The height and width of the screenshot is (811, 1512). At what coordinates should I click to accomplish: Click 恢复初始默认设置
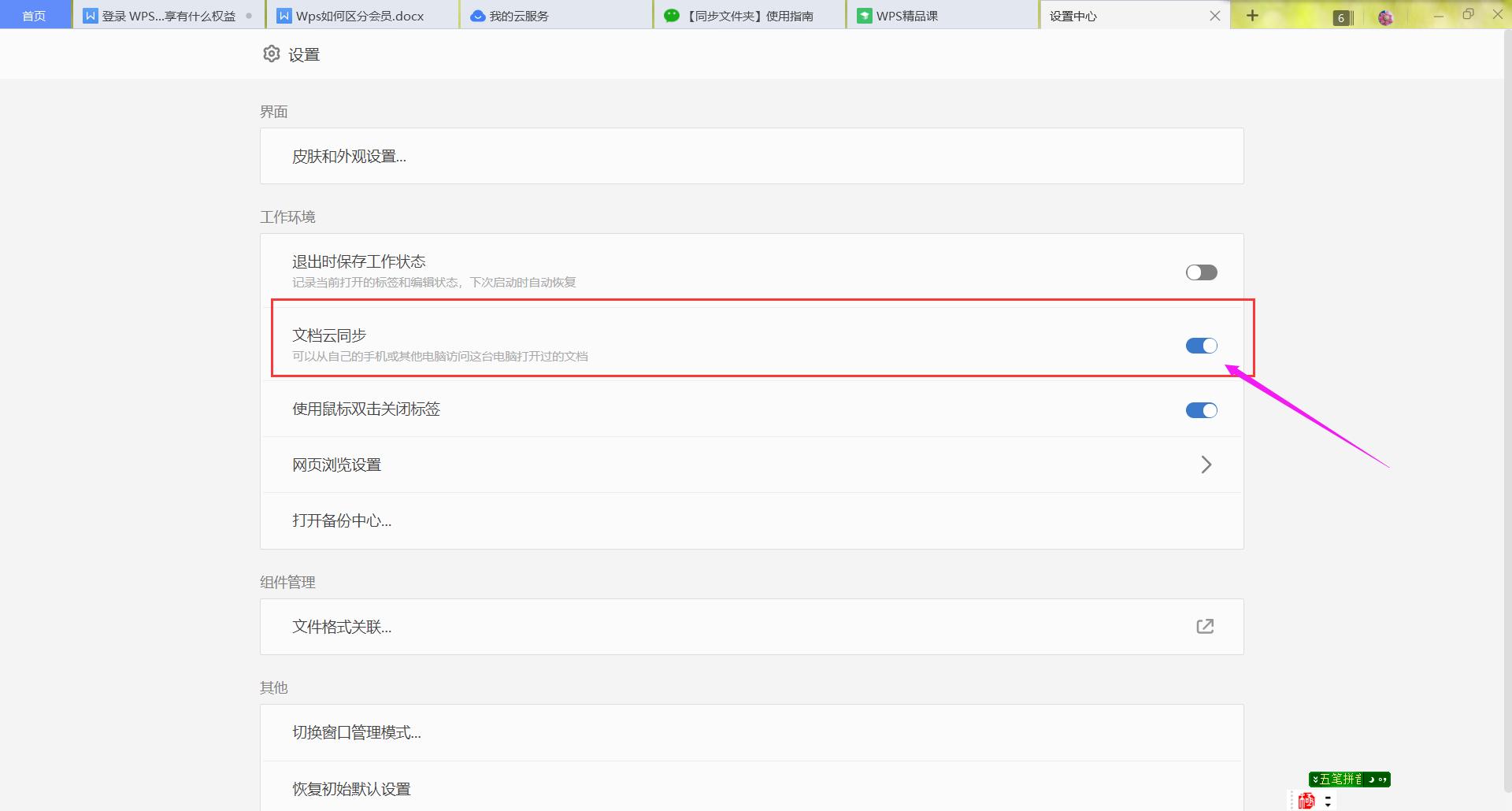(x=350, y=788)
